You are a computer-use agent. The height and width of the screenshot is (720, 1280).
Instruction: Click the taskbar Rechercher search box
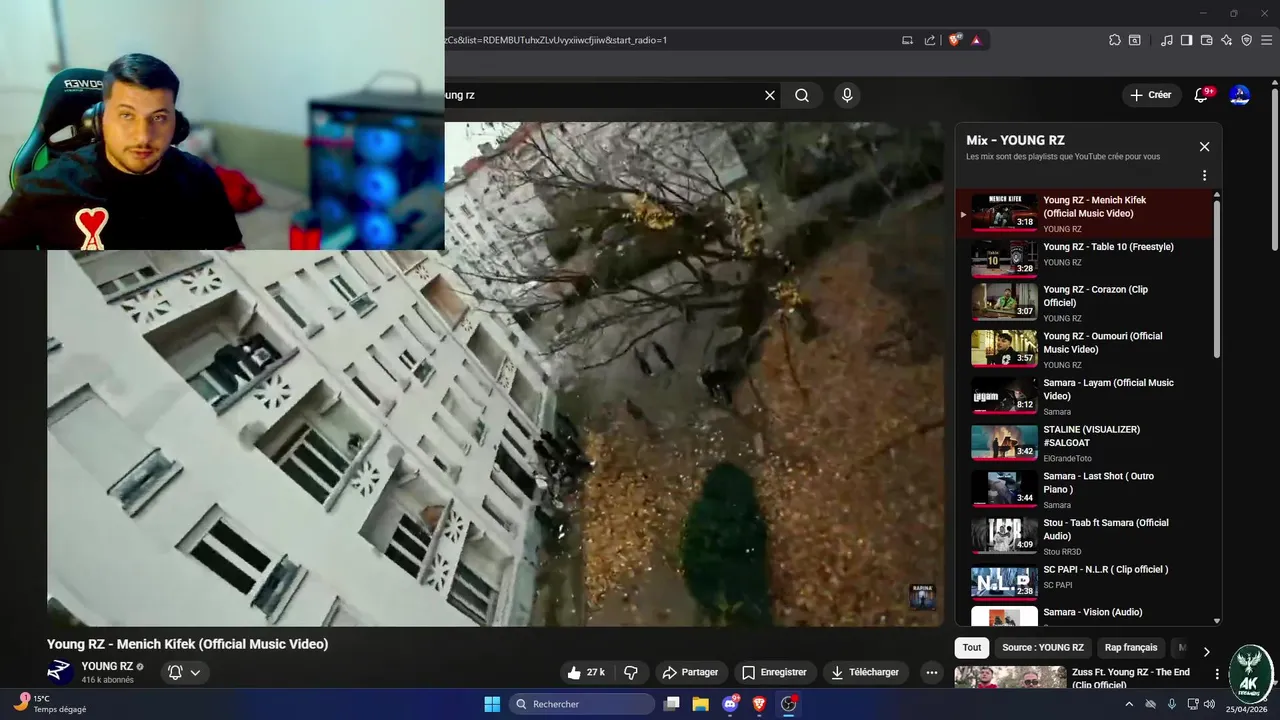582,704
